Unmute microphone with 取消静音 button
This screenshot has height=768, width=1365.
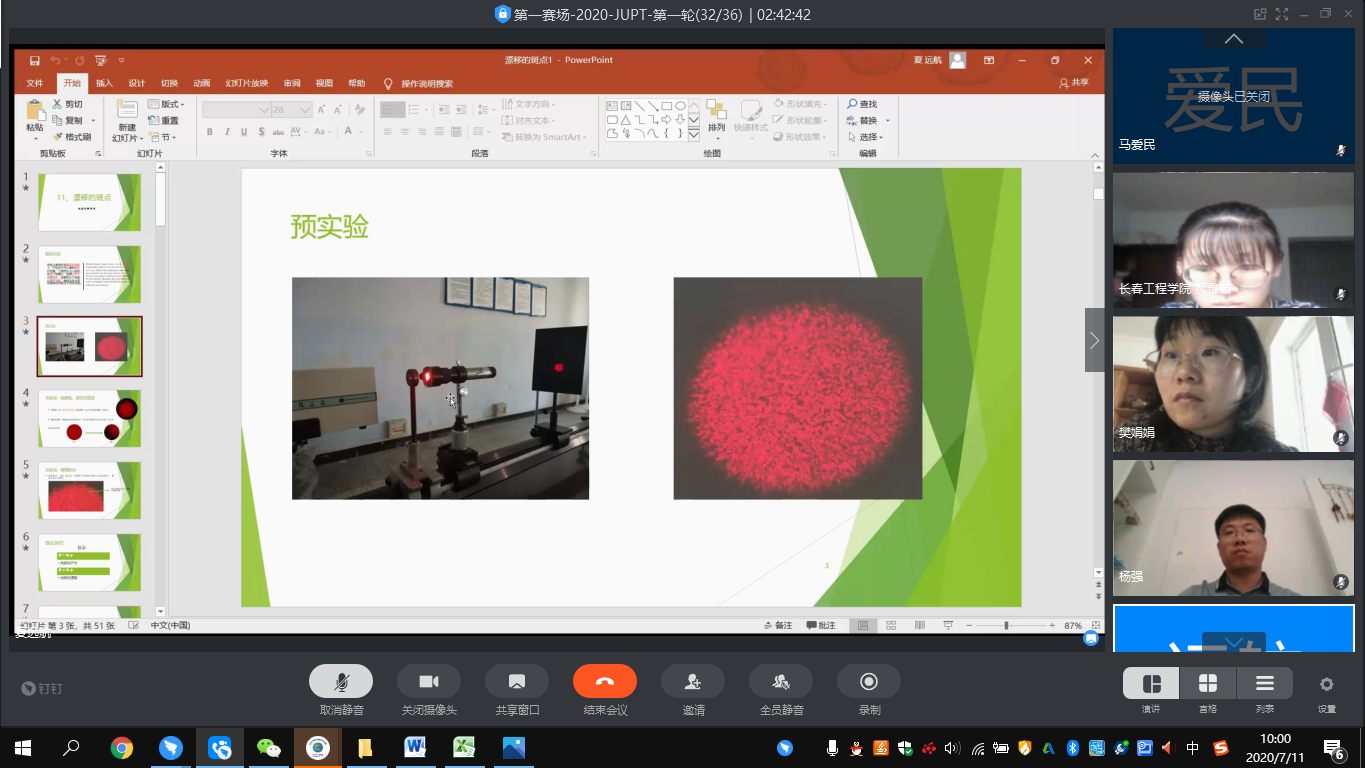click(x=341, y=682)
